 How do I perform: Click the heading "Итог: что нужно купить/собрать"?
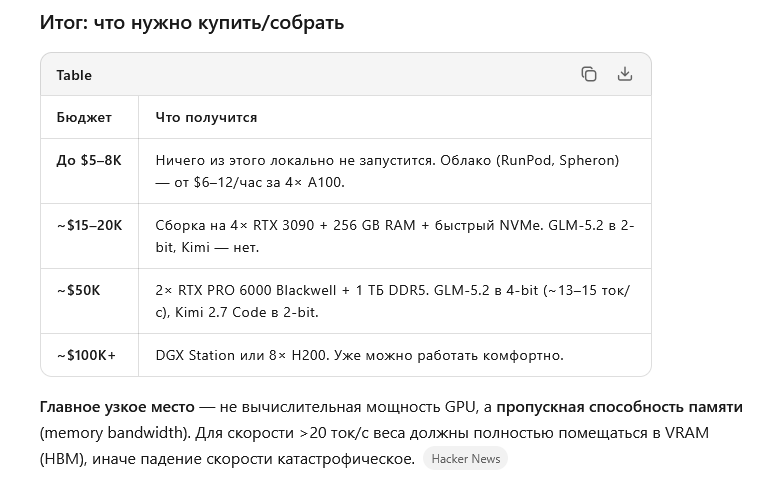tap(192, 22)
